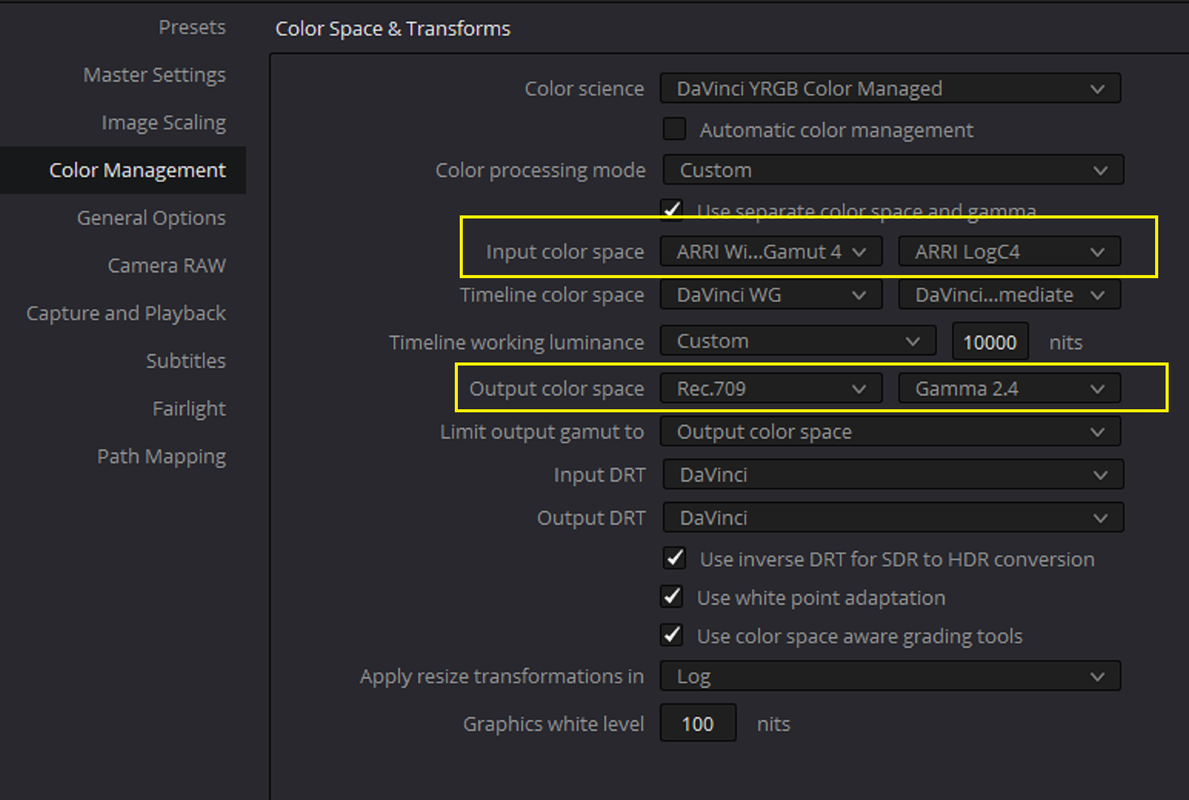Go to Subtitles settings
Viewport: 1189px width, 800px height.
(x=186, y=361)
